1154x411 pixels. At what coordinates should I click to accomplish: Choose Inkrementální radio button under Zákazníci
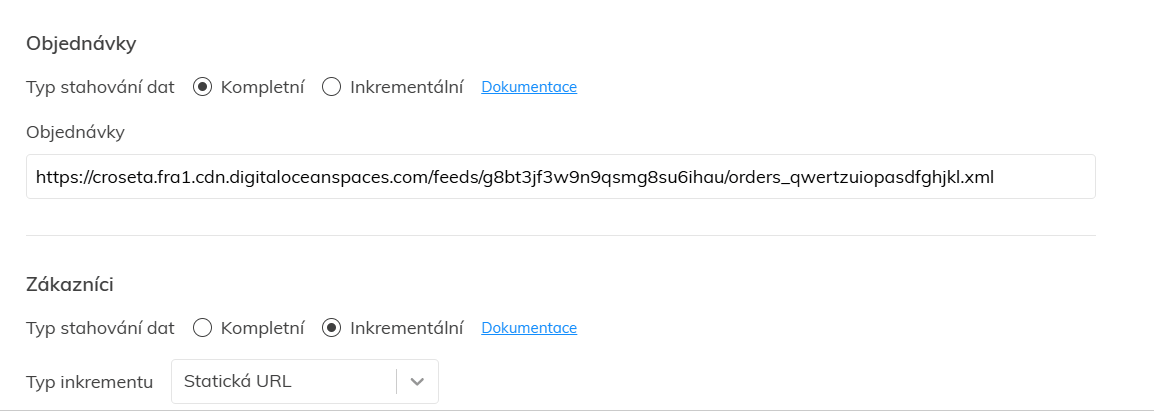[332, 328]
